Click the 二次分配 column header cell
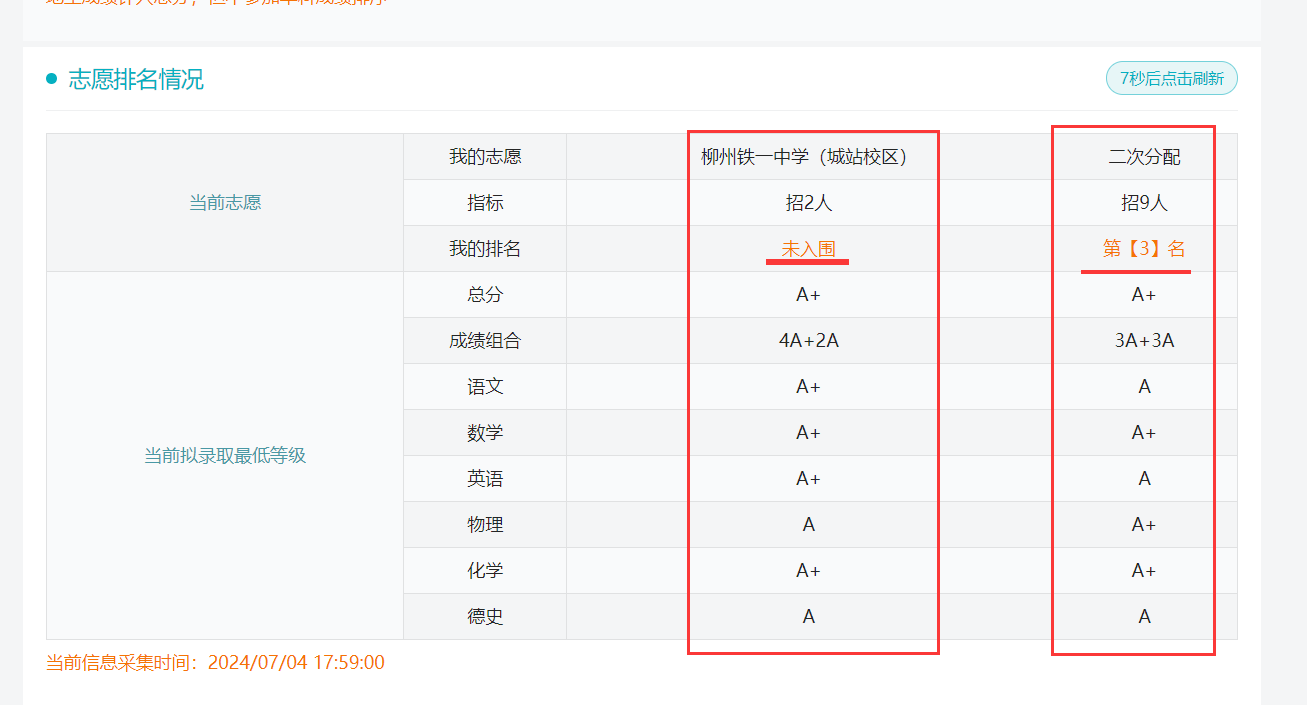 point(1144,157)
